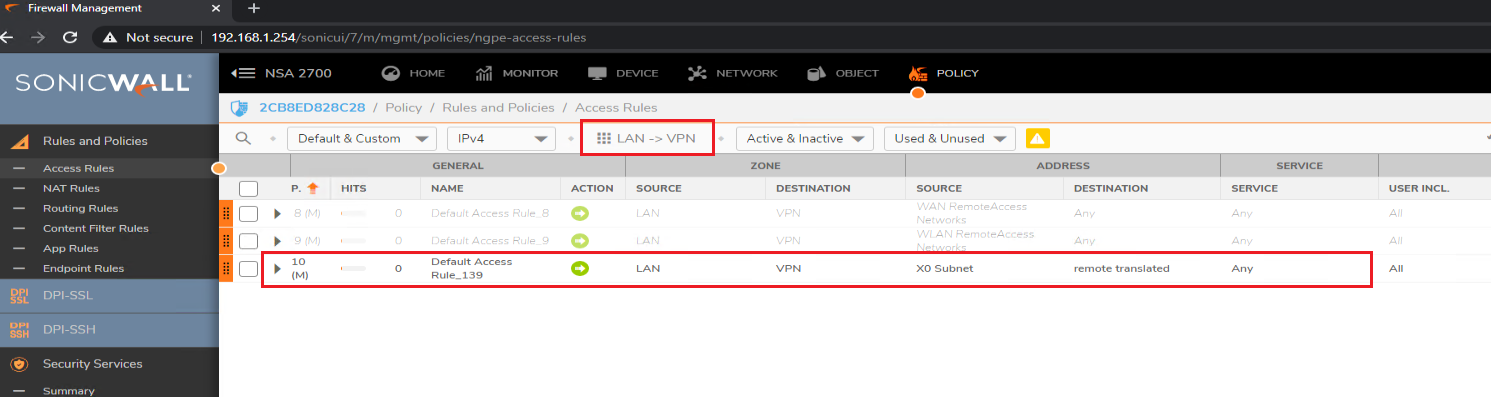The image size is (1495, 402).
Task: Click the search magnifier icon
Action: pyautogui.click(x=243, y=138)
